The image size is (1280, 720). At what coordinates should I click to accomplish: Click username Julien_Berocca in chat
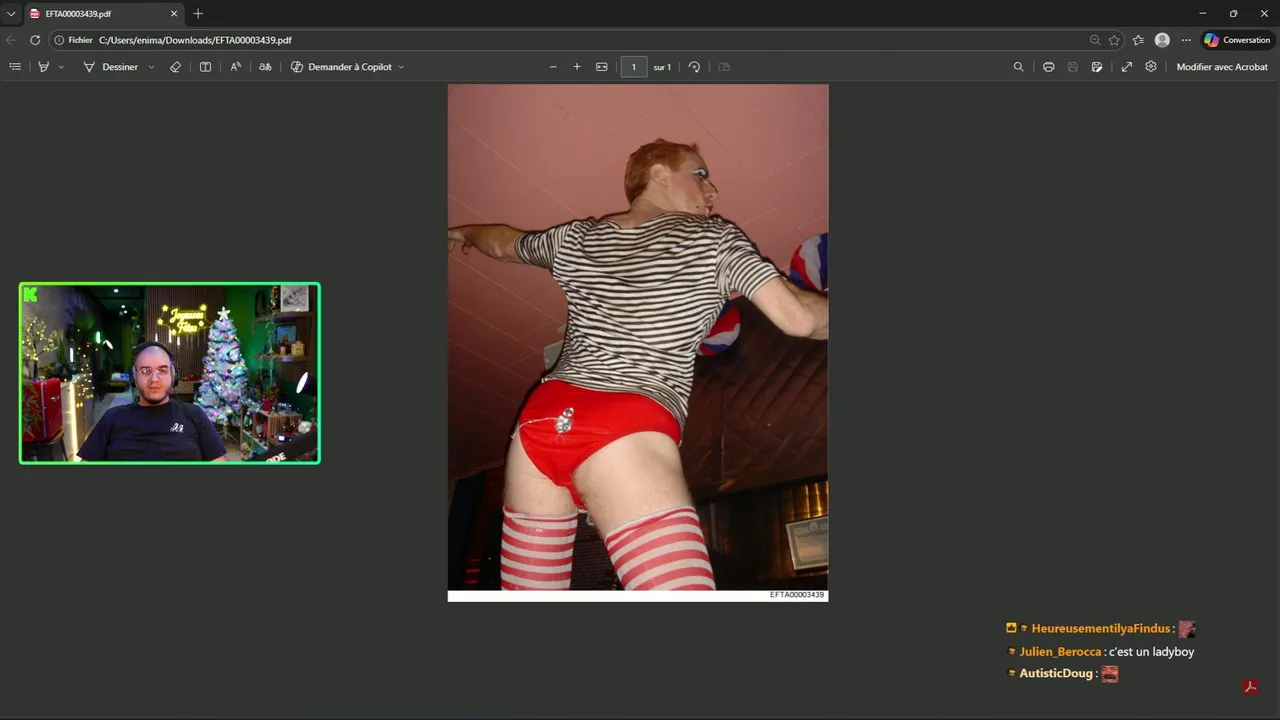pyautogui.click(x=1061, y=652)
